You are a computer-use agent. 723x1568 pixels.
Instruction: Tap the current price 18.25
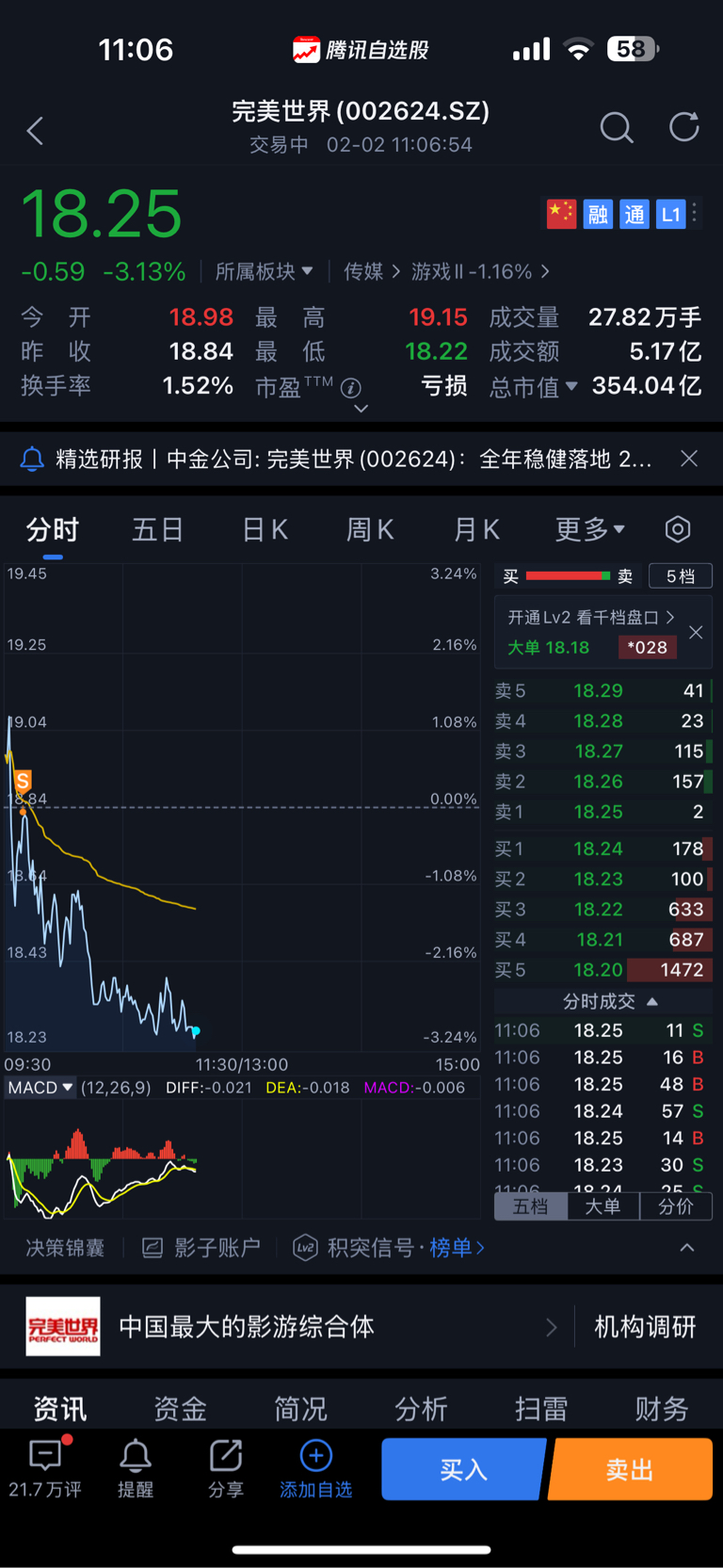coord(102,213)
